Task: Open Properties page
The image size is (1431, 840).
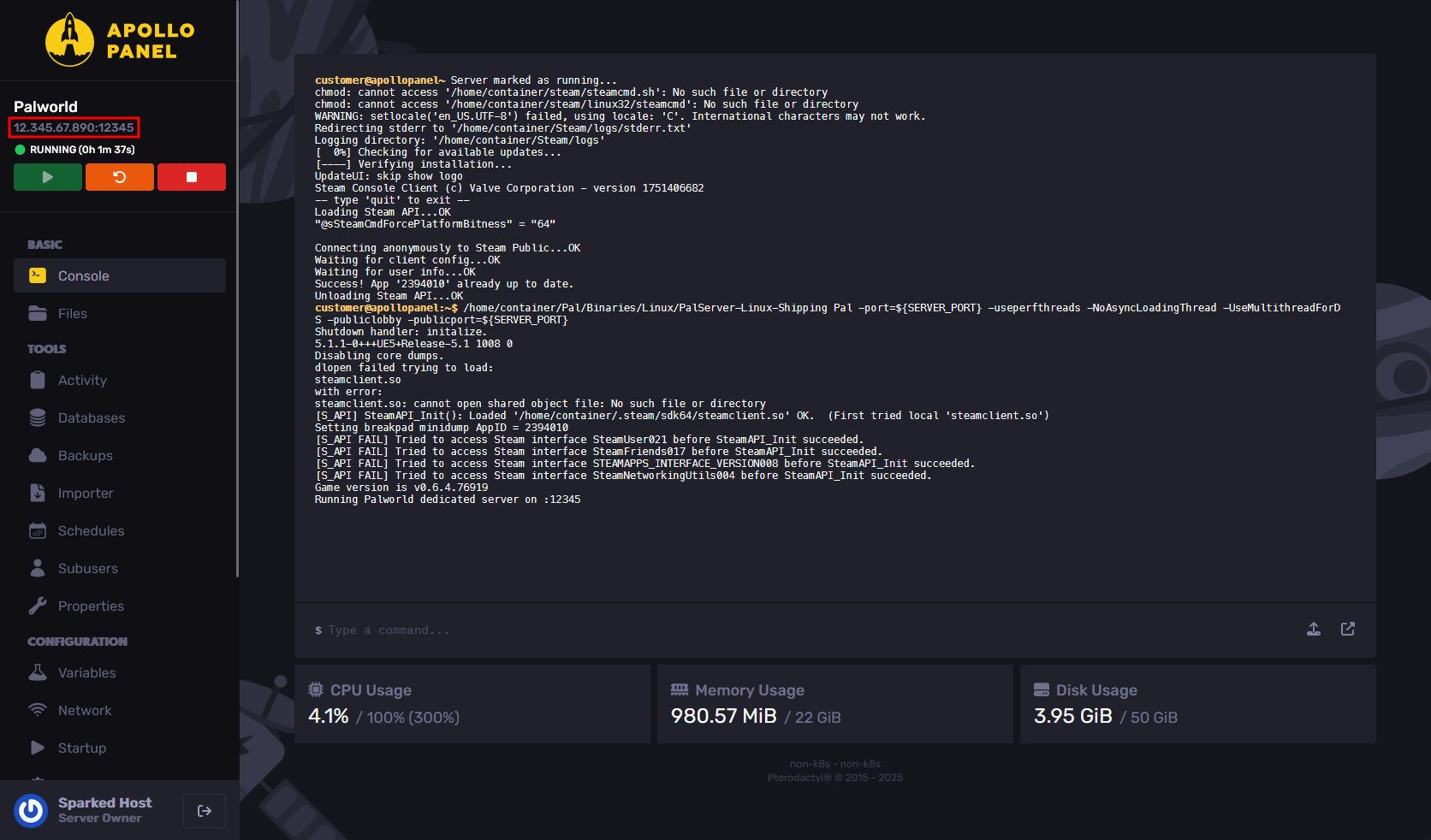Action: tap(120, 606)
